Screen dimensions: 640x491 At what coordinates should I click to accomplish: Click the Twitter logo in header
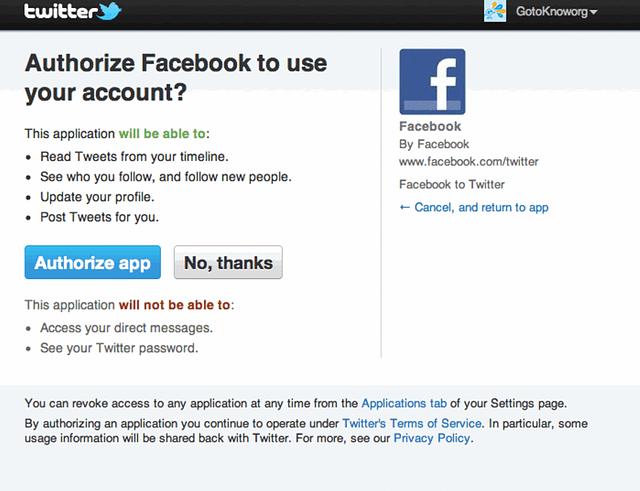72,11
